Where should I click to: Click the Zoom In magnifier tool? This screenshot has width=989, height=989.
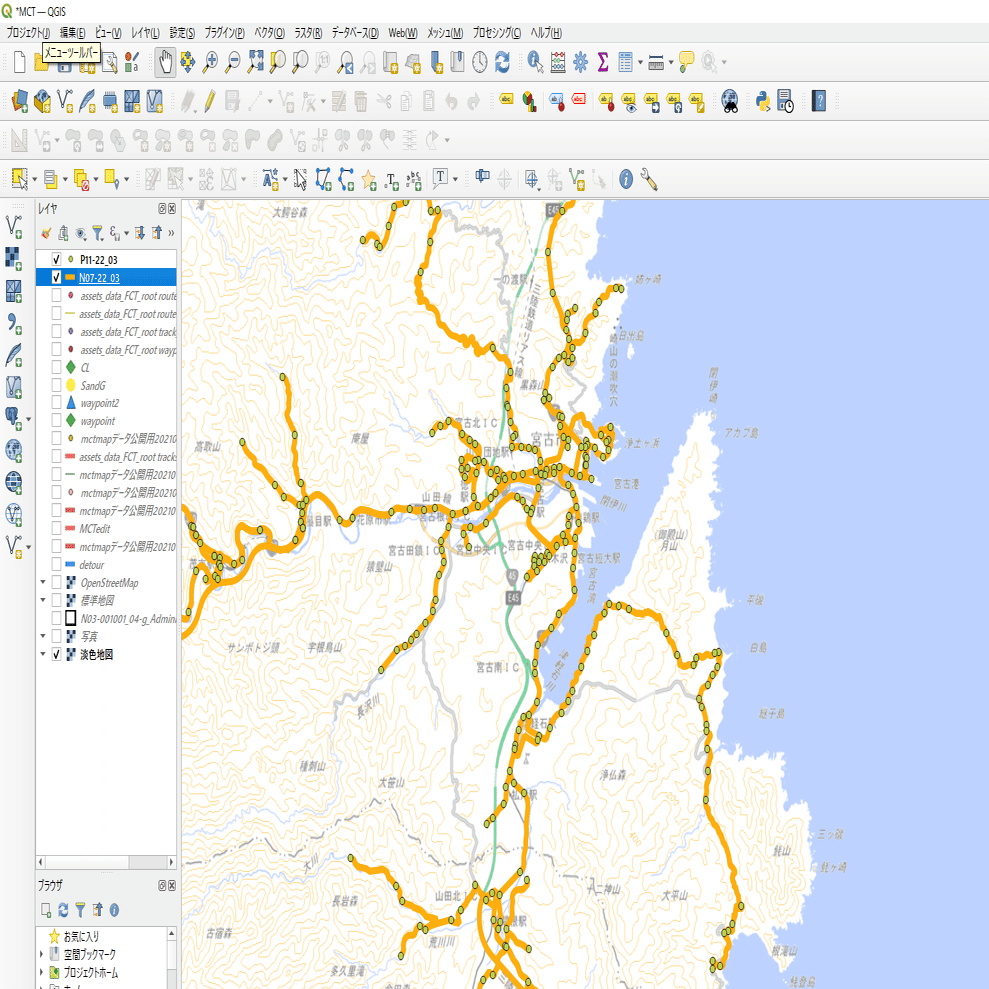(210, 62)
